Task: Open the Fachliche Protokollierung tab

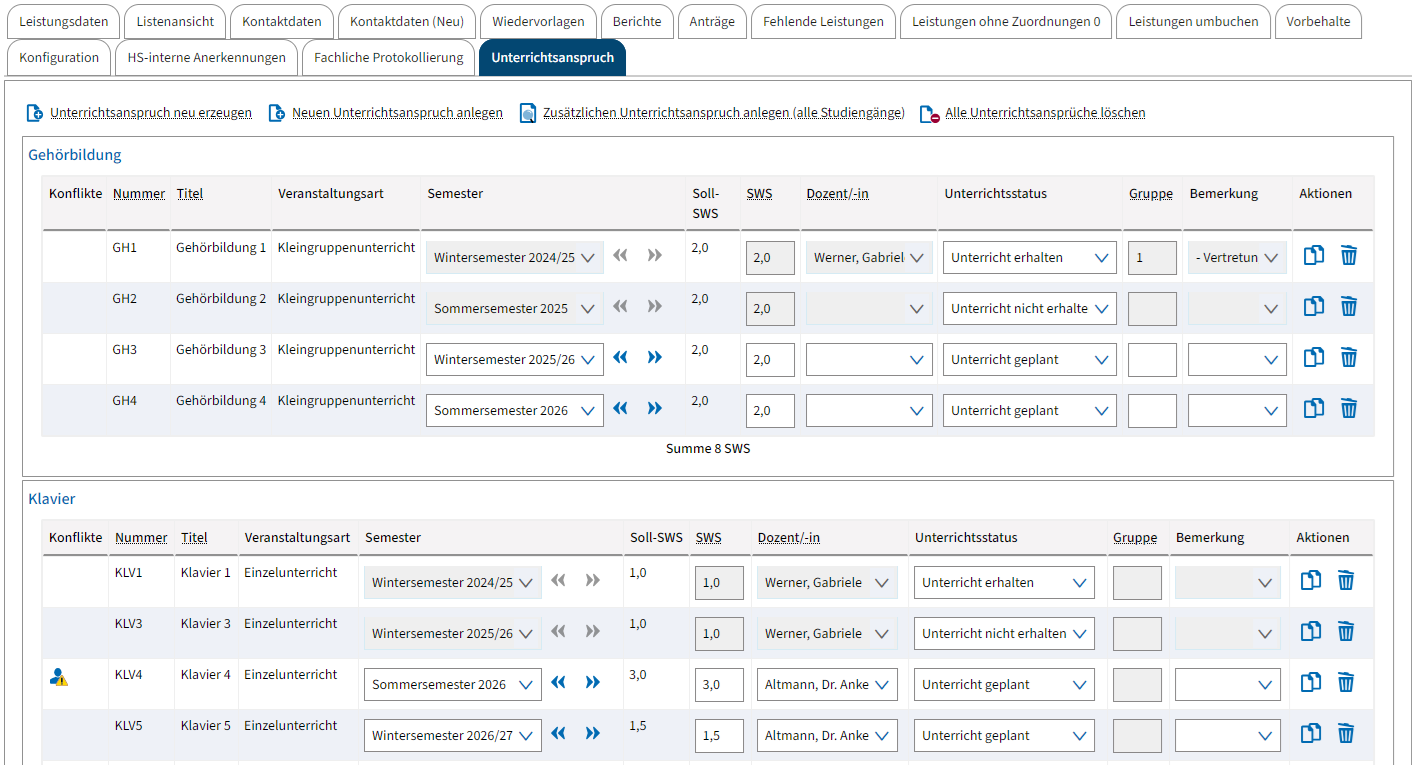Action: tap(388, 58)
